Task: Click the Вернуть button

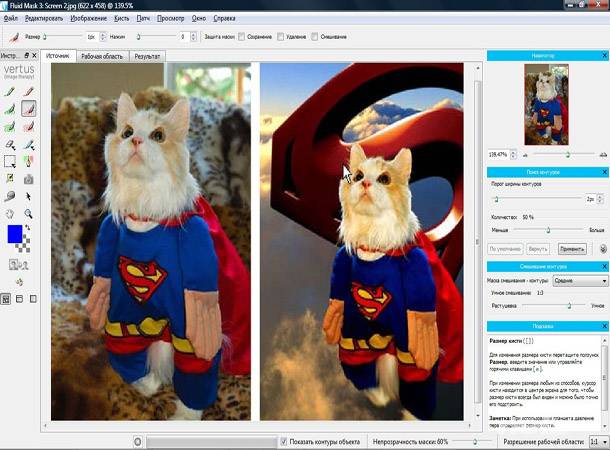Action: pos(538,249)
